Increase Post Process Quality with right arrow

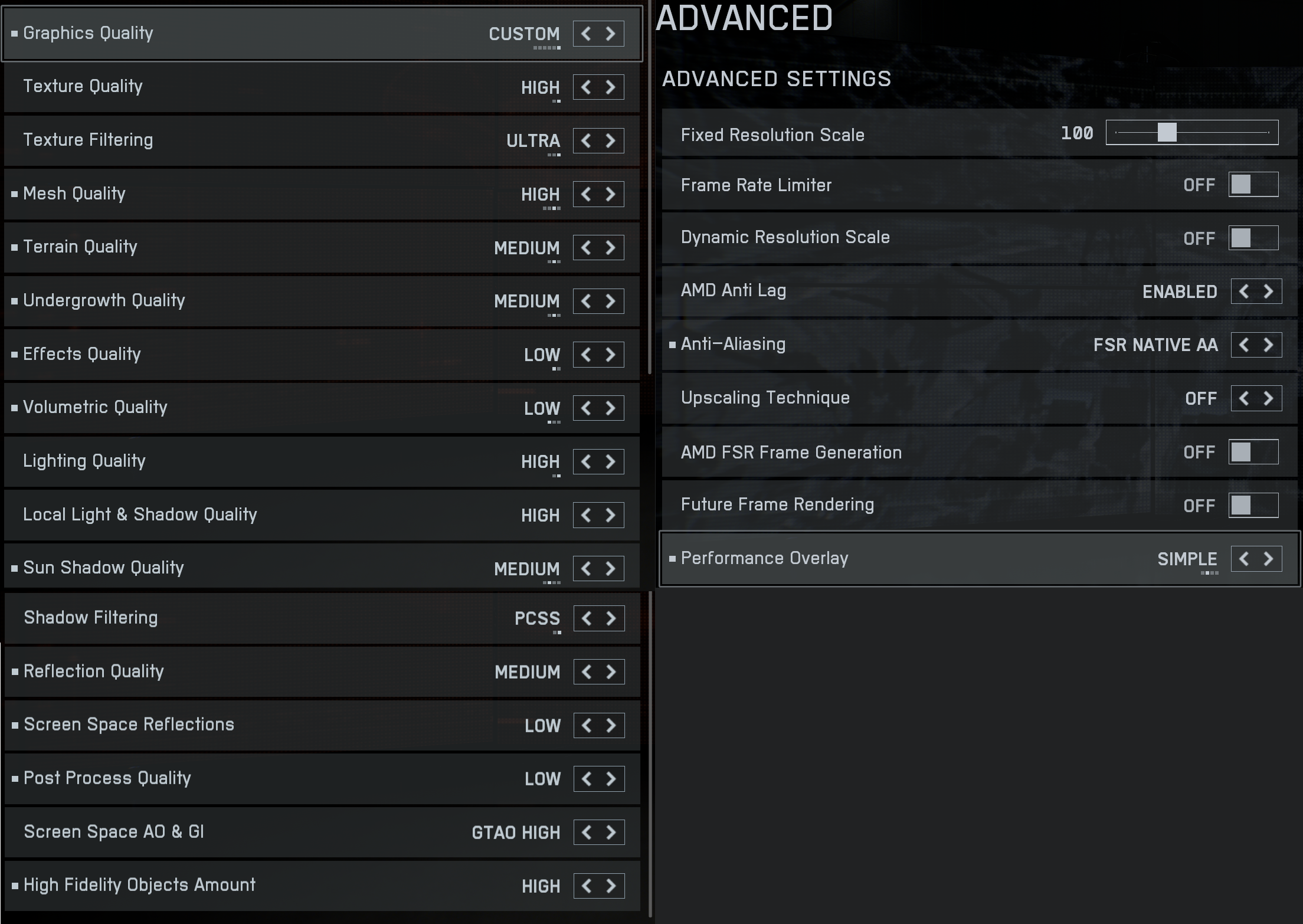611,779
